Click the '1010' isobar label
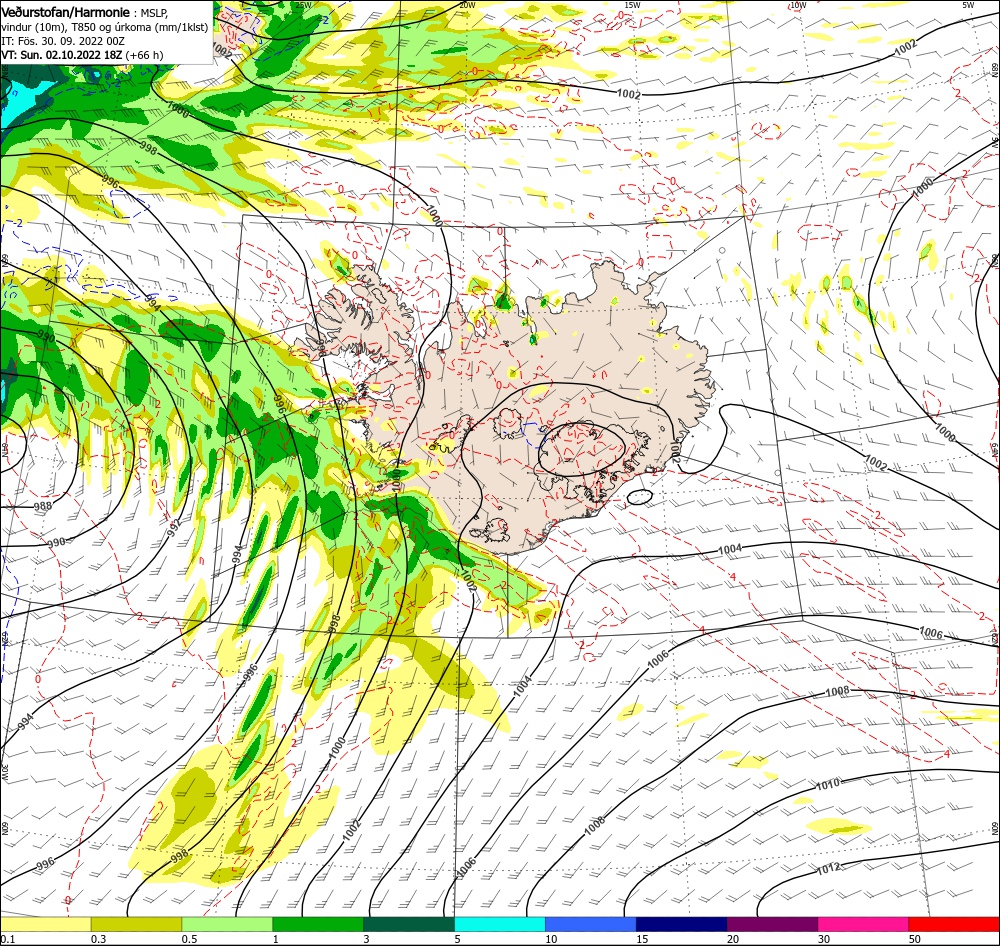 pos(828,784)
